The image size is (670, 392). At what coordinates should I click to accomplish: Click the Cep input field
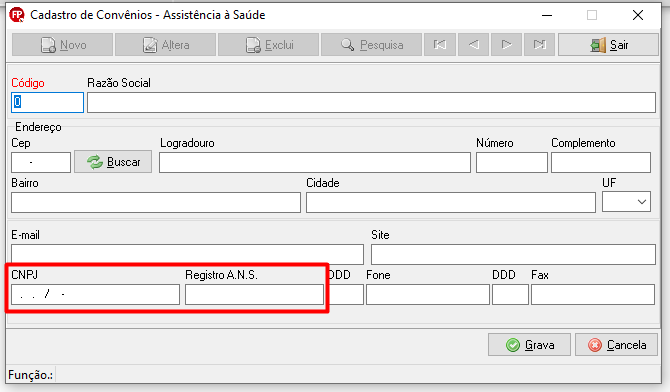[41, 162]
